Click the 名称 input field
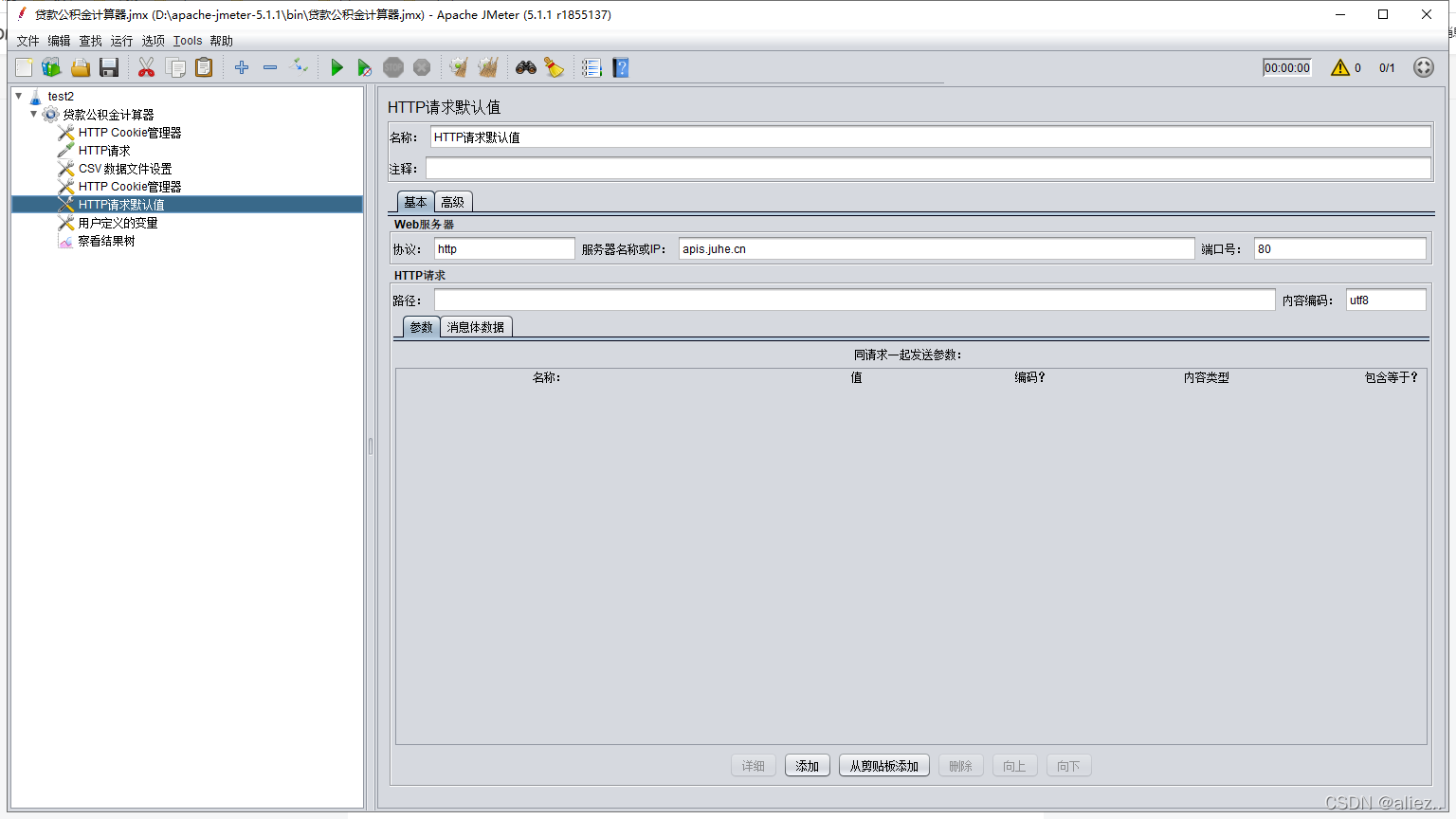Image resolution: width=1456 pixels, height=819 pixels. (x=930, y=137)
